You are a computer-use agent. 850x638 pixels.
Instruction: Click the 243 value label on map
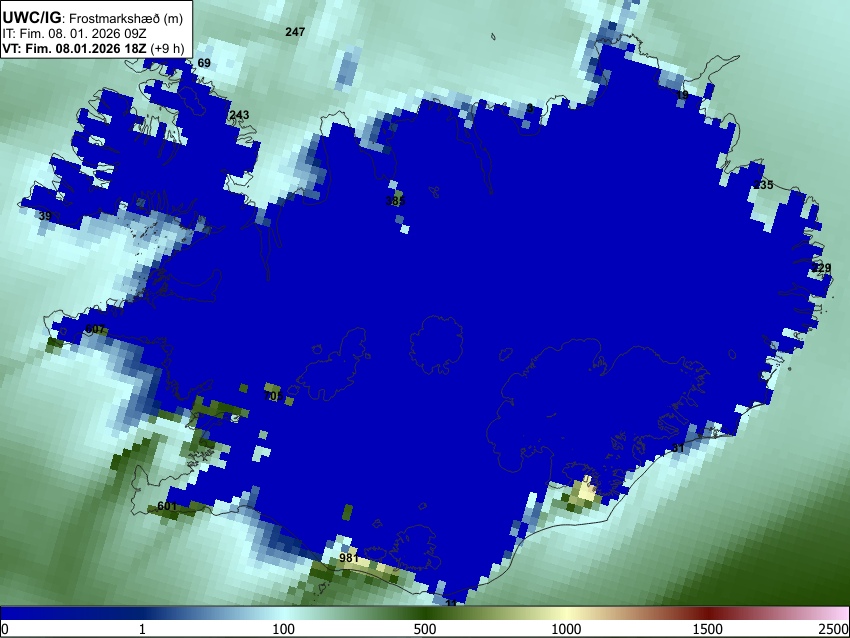(x=239, y=114)
